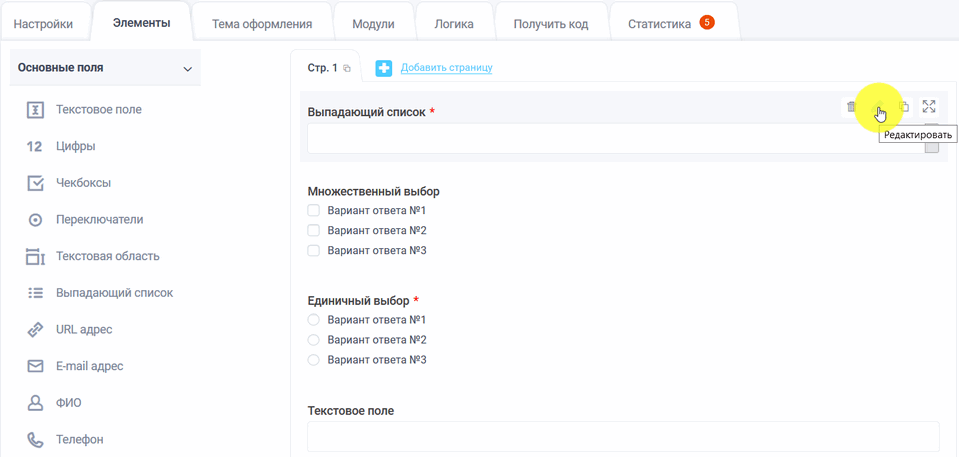Click the URL адрес link icon

[35, 330]
